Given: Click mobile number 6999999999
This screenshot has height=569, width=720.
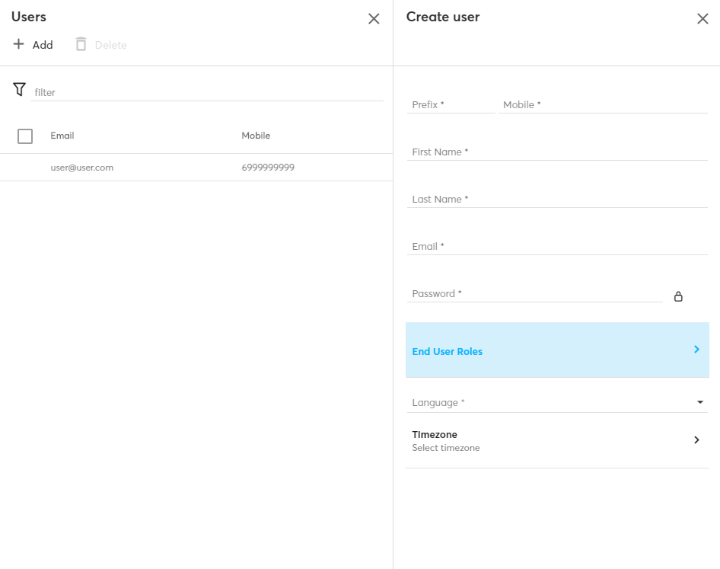Looking at the screenshot, I should pyautogui.click(x=268, y=168).
